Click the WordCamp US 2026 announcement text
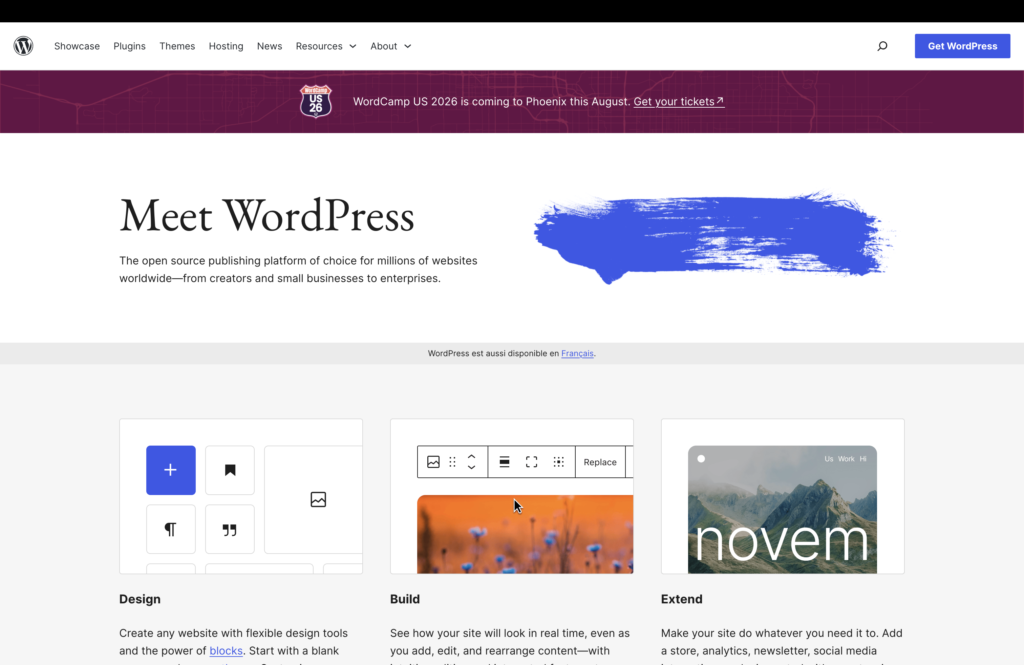This screenshot has width=1024, height=665. pos(492,101)
